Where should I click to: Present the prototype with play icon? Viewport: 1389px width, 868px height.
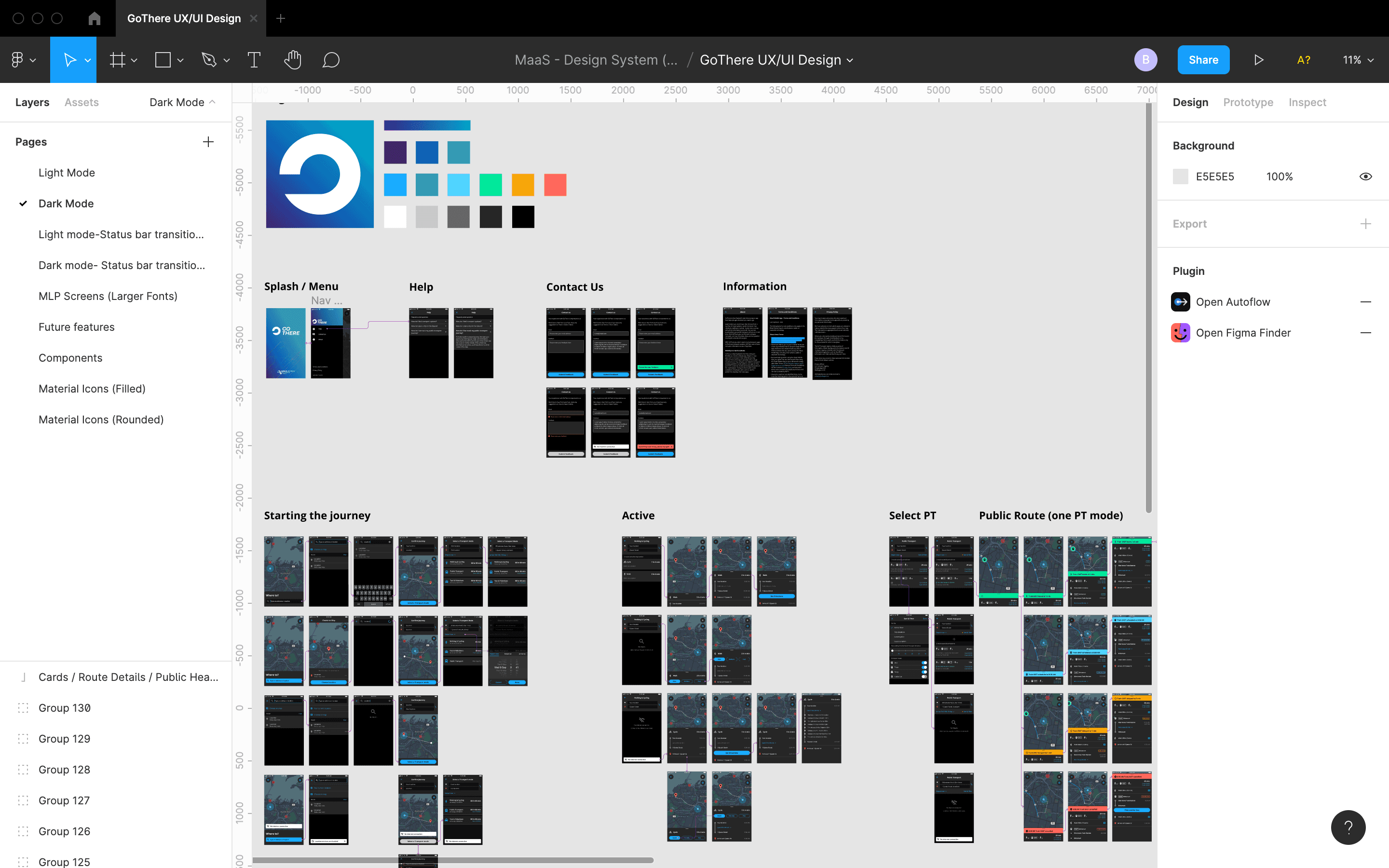[1259, 60]
